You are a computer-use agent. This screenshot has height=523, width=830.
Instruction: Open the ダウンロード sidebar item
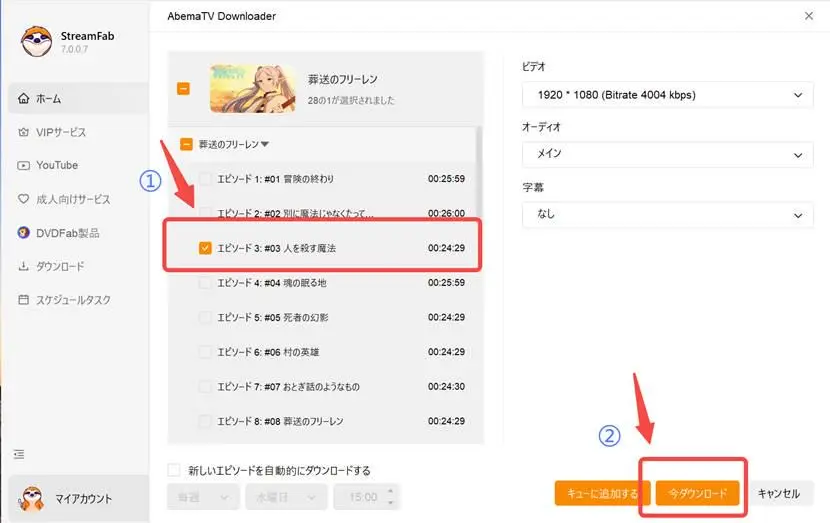click(x=78, y=266)
